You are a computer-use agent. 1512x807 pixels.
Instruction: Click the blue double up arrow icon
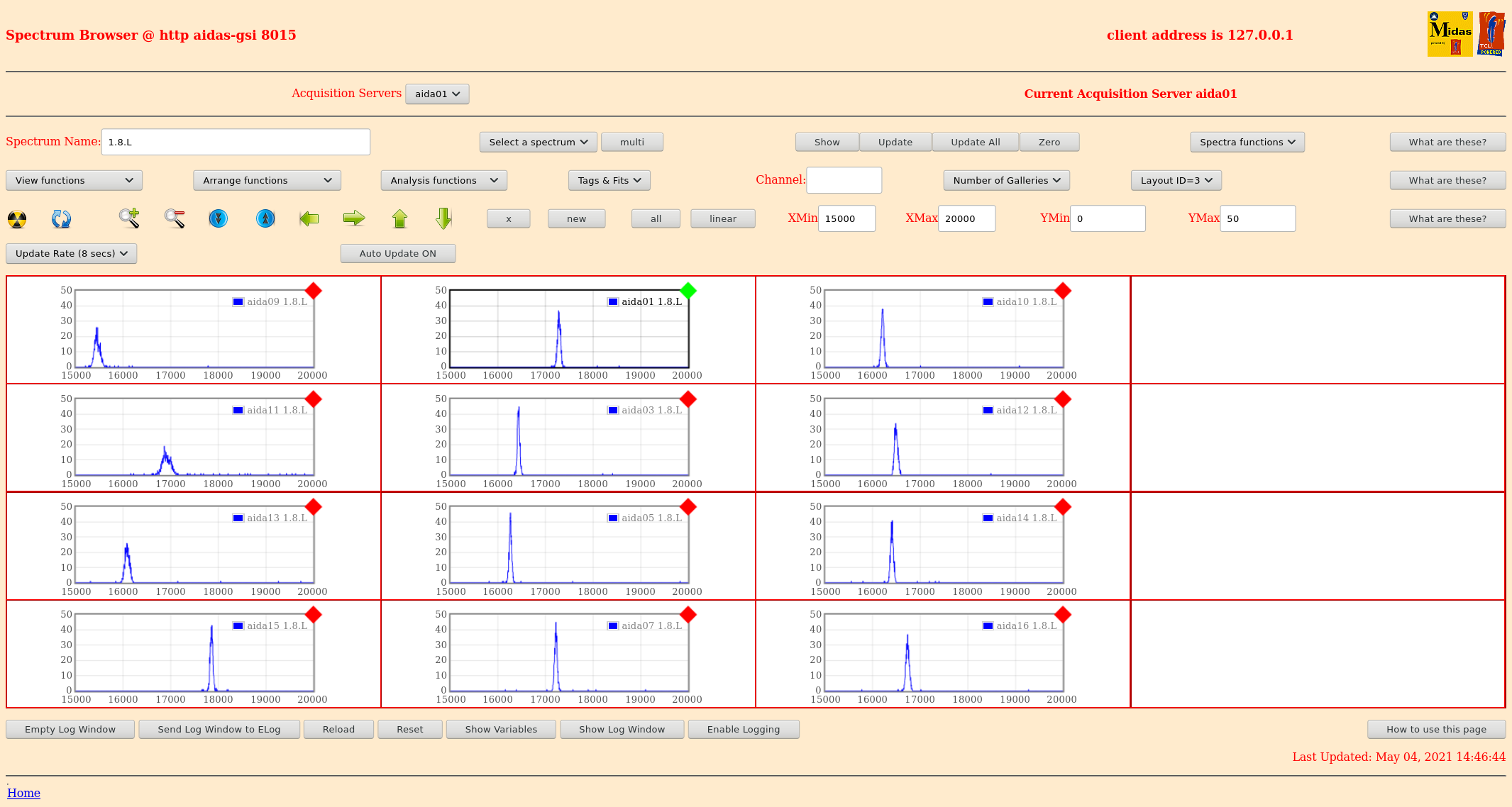(265, 218)
